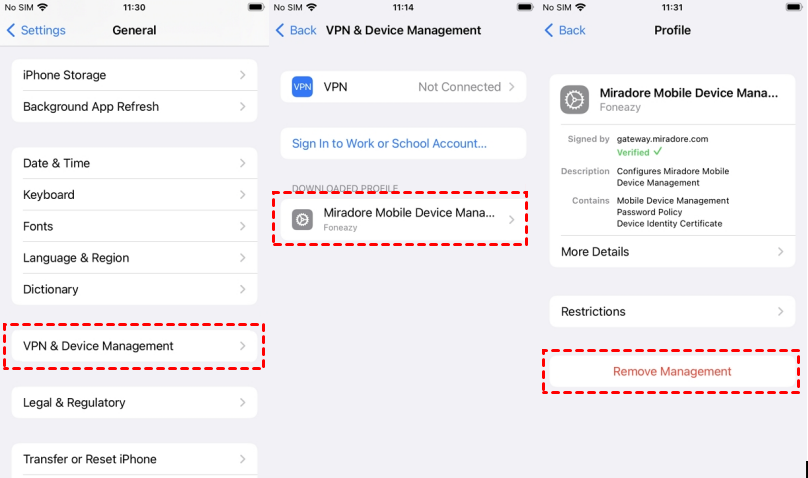Tap Back on VPN & Device Management screen
The image size is (808, 478).
tap(296, 30)
